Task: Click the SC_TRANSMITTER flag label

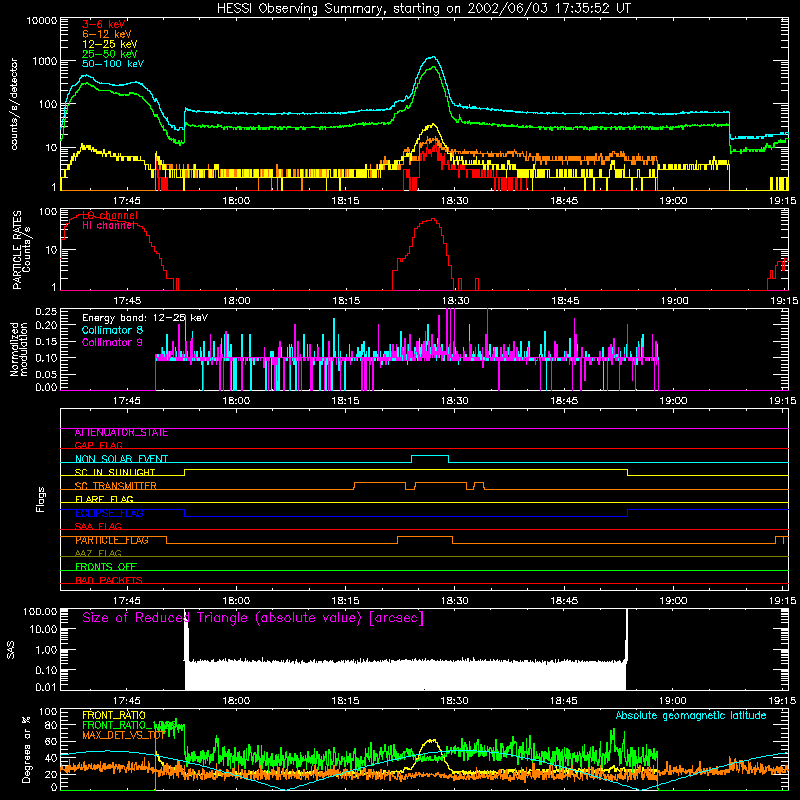Action: [116, 486]
